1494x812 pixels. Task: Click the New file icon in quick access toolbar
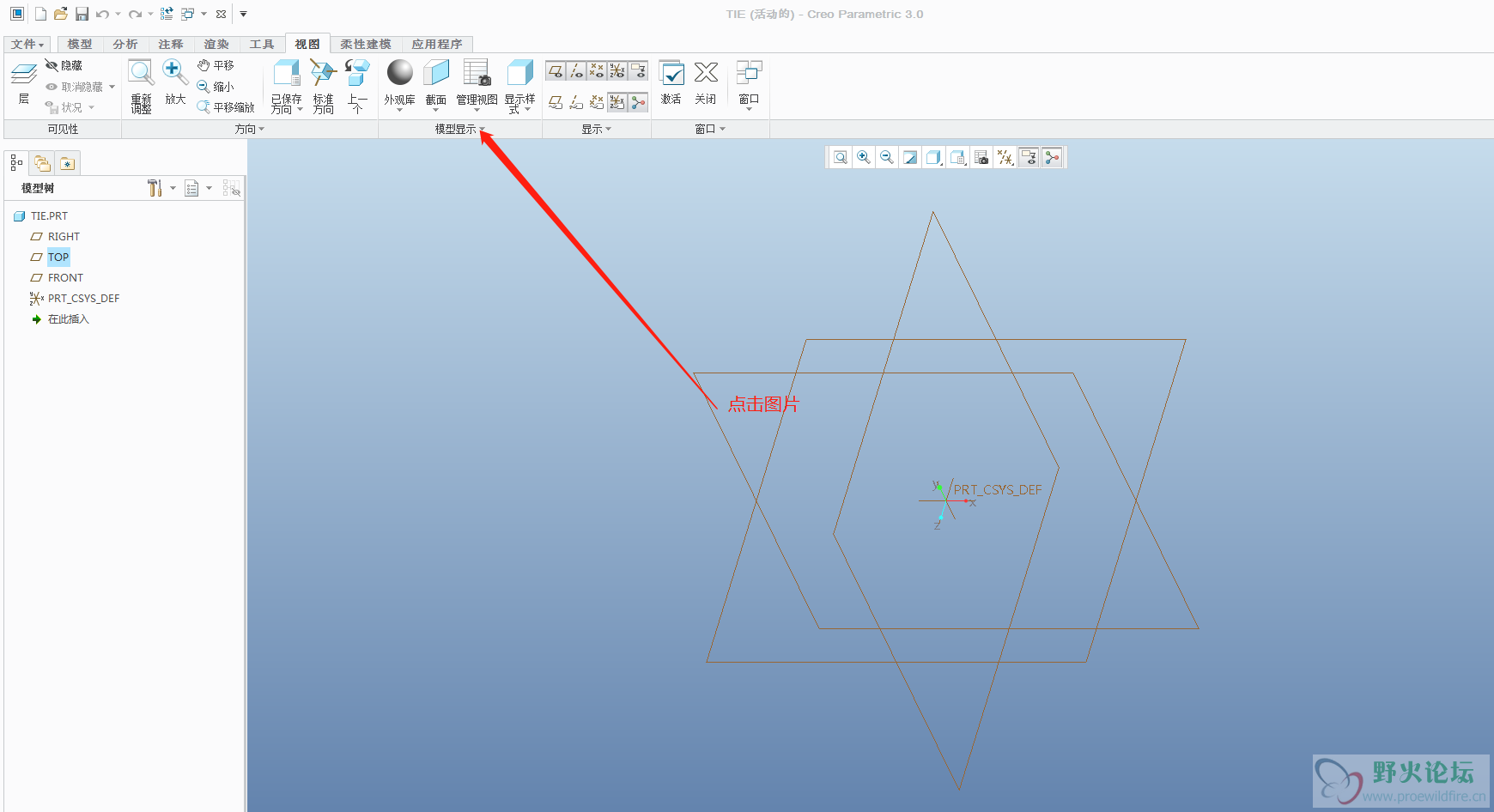[x=40, y=14]
